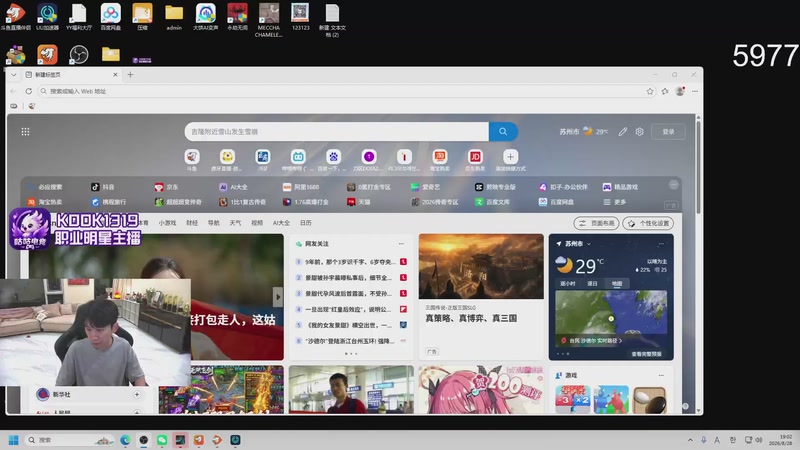
Task: Focus Windows taskbar search box
Action: (70, 440)
